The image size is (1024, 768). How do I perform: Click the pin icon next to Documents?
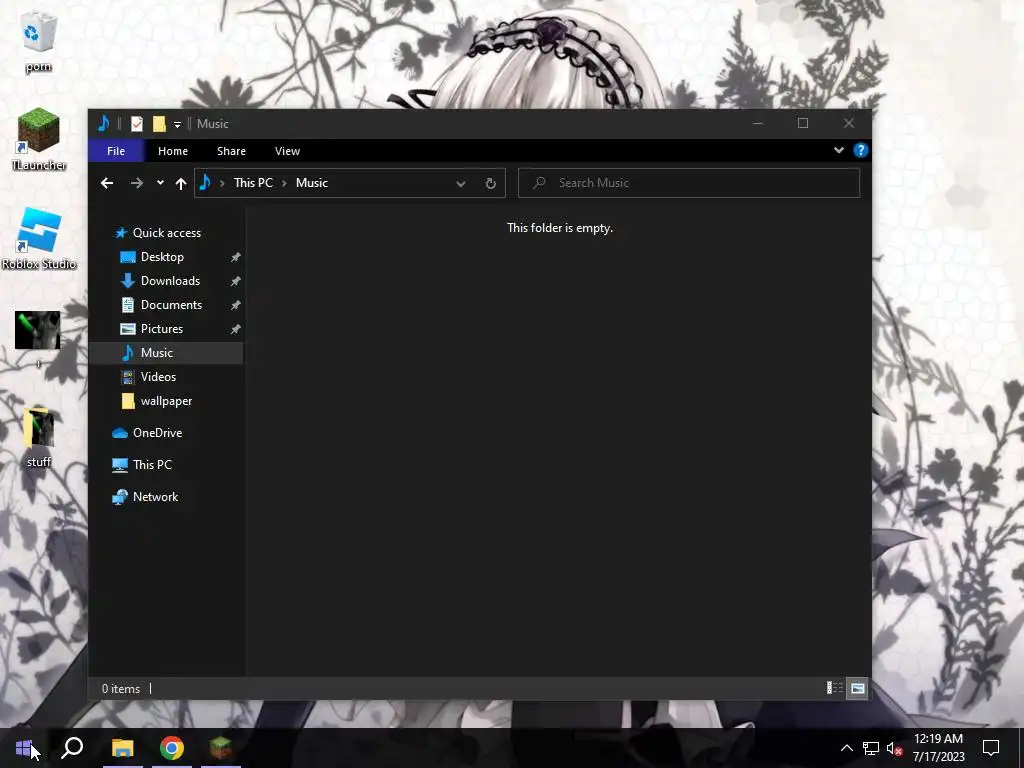tap(236, 305)
